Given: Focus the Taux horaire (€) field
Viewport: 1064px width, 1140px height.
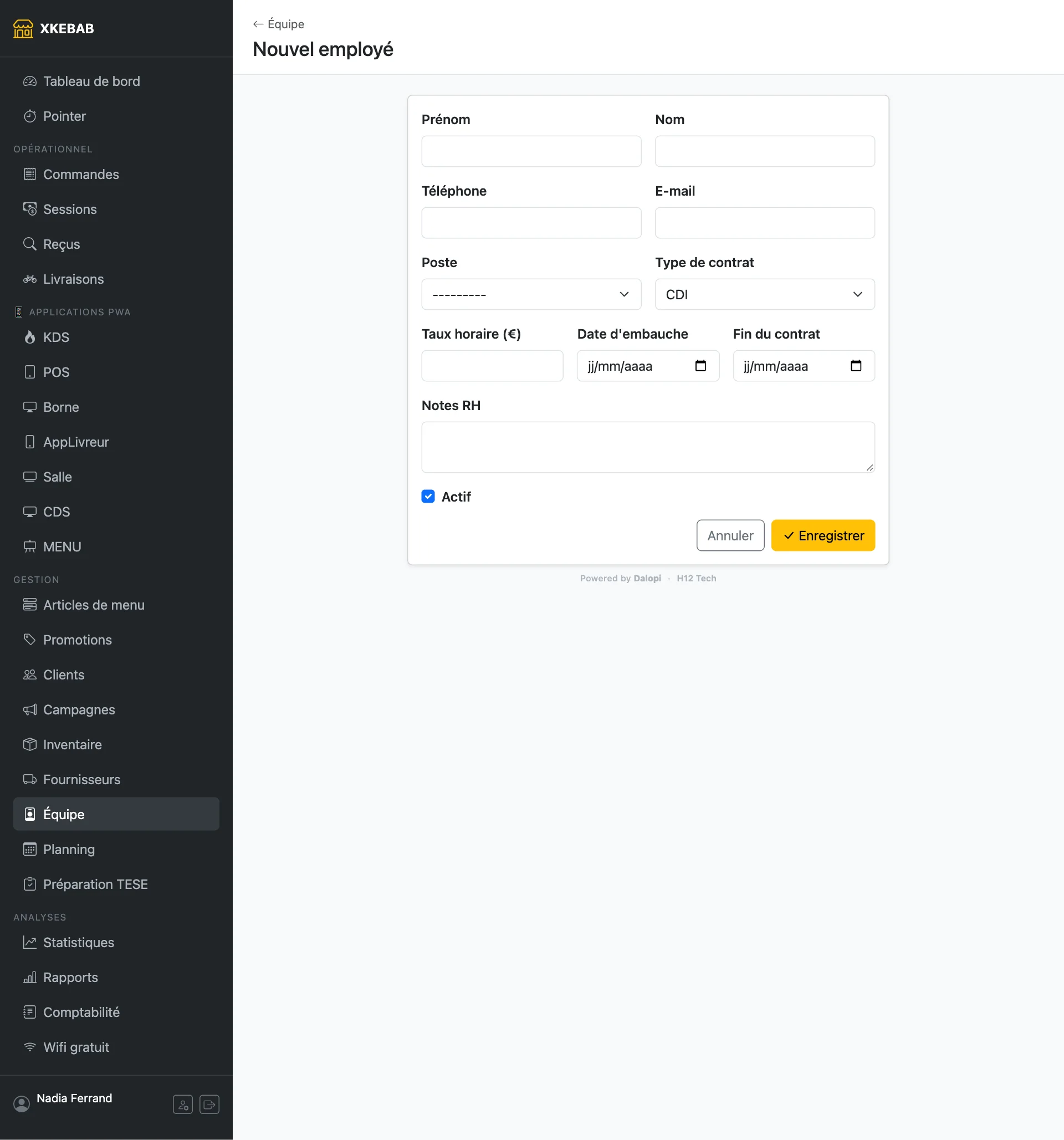Looking at the screenshot, I should [492, 366].
